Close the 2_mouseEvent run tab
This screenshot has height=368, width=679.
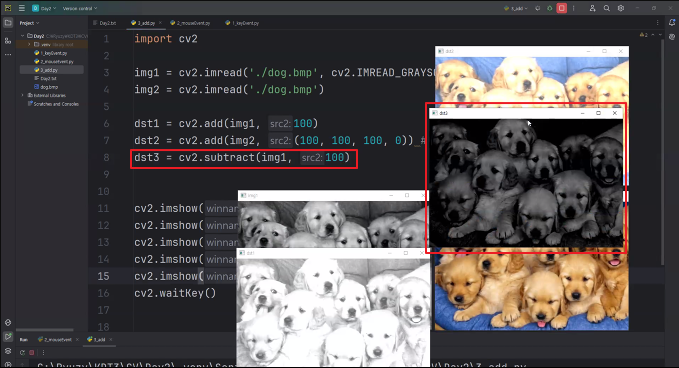pyautogui.click(x=77, y=340)
